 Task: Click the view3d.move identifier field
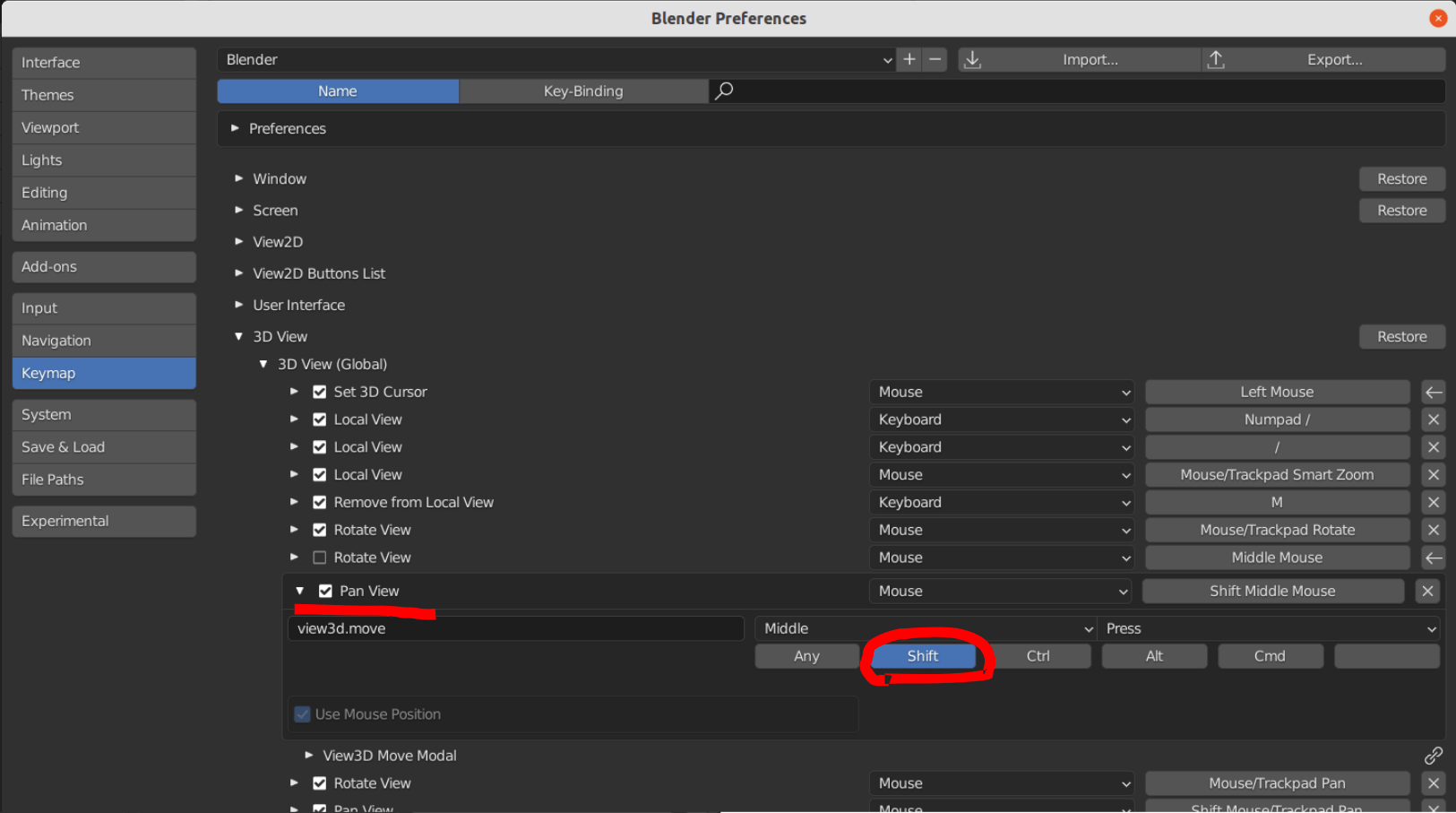point(516,628)
